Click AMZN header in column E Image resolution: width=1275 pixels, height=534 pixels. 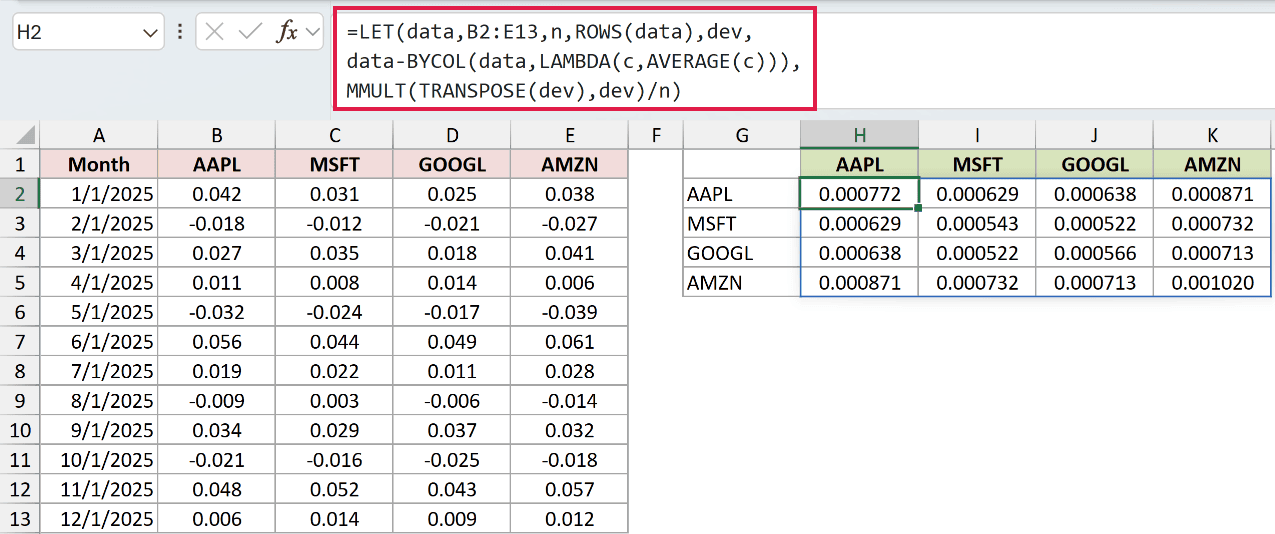pyautogui.click(x=569, y=164)
